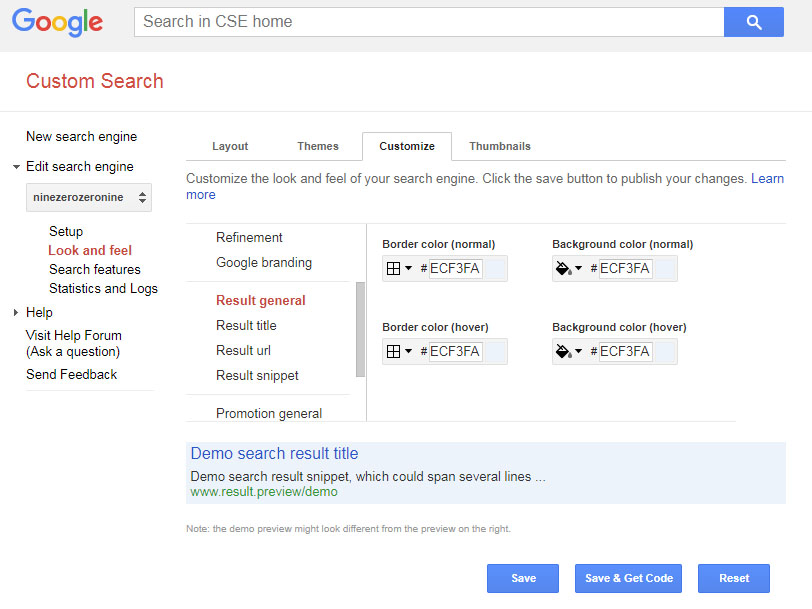Viewport: 812px width, 609px height.
Task: Focus the Search in CSE home field
Action: (429, 22)
